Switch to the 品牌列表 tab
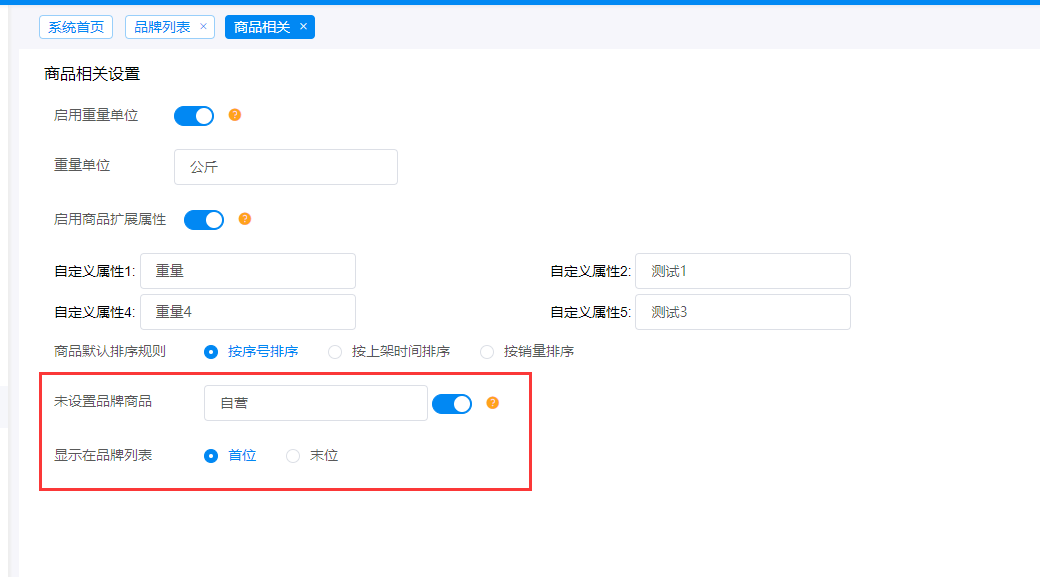 tap(162, 27)
